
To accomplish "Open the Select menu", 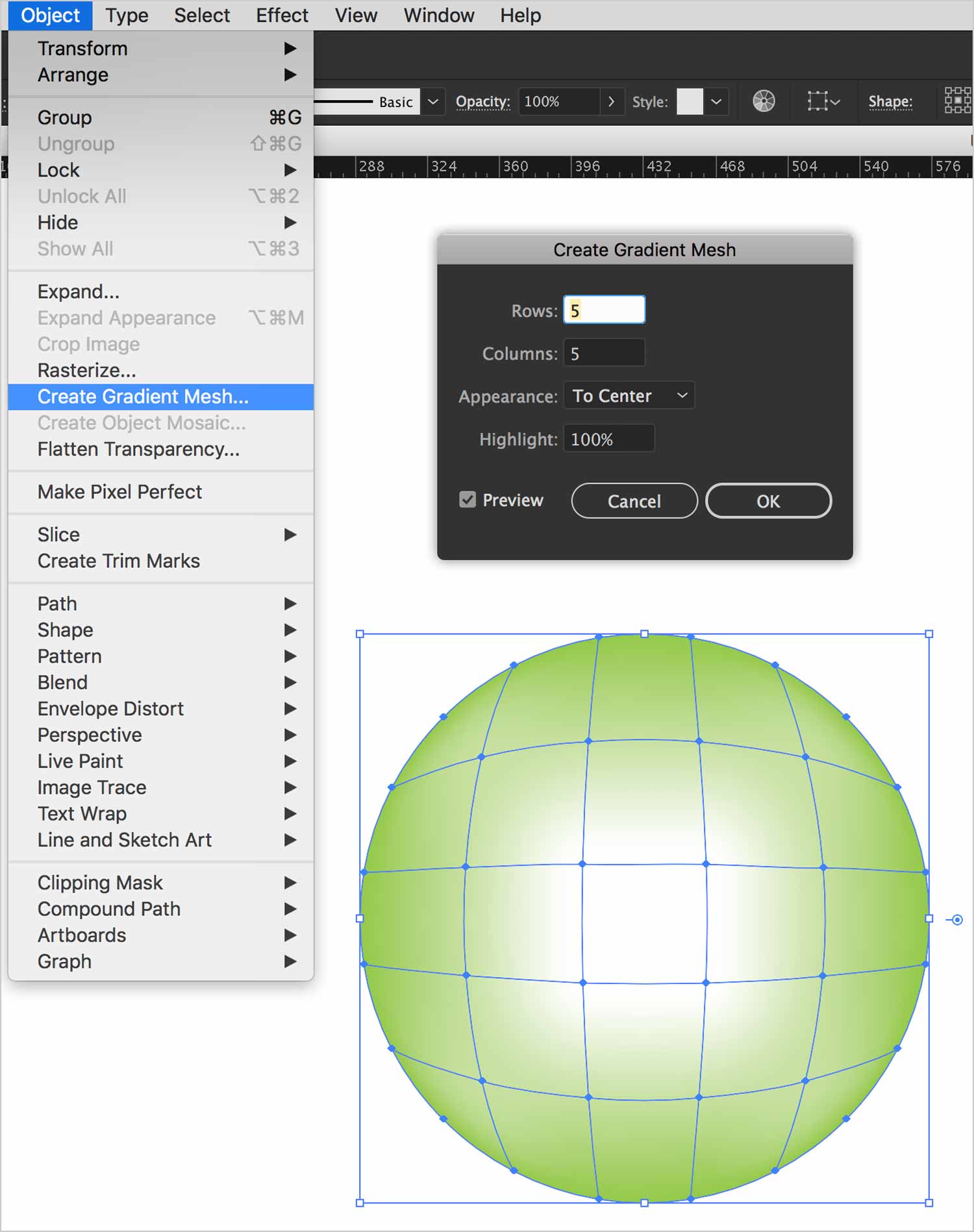I will 202,15.
